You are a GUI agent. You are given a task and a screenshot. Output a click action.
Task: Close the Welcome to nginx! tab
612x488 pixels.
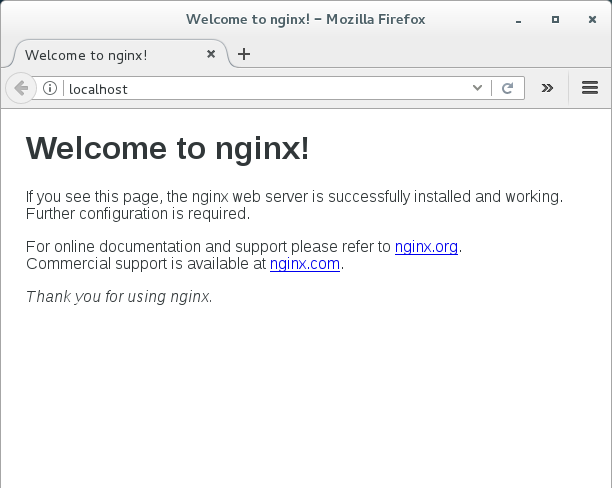point(211,54)
